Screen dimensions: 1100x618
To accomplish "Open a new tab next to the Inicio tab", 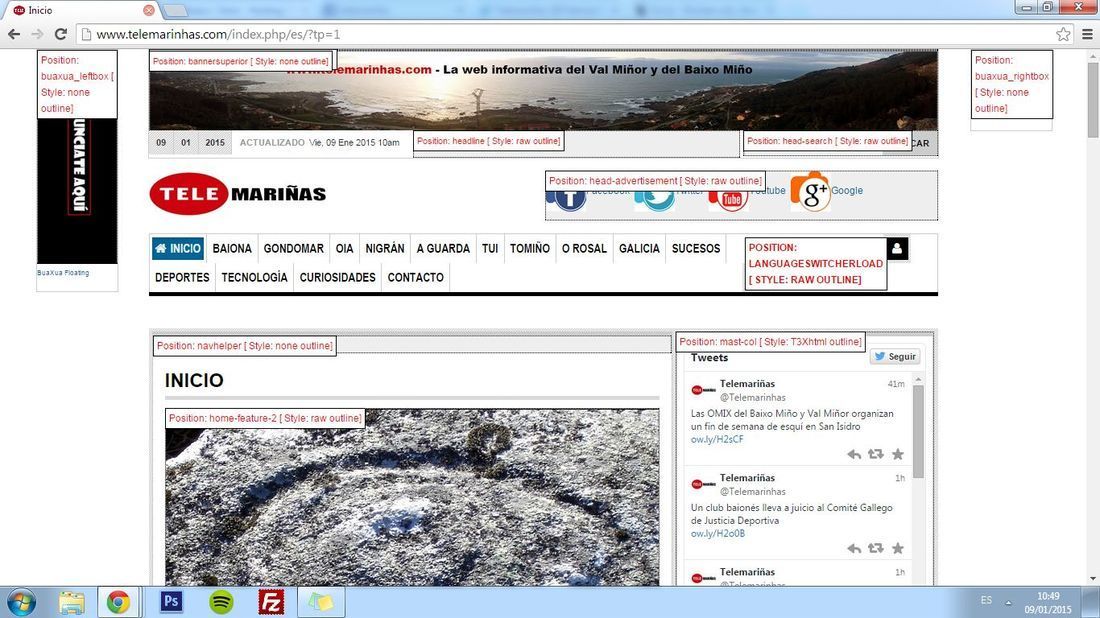I will (175, 11).
